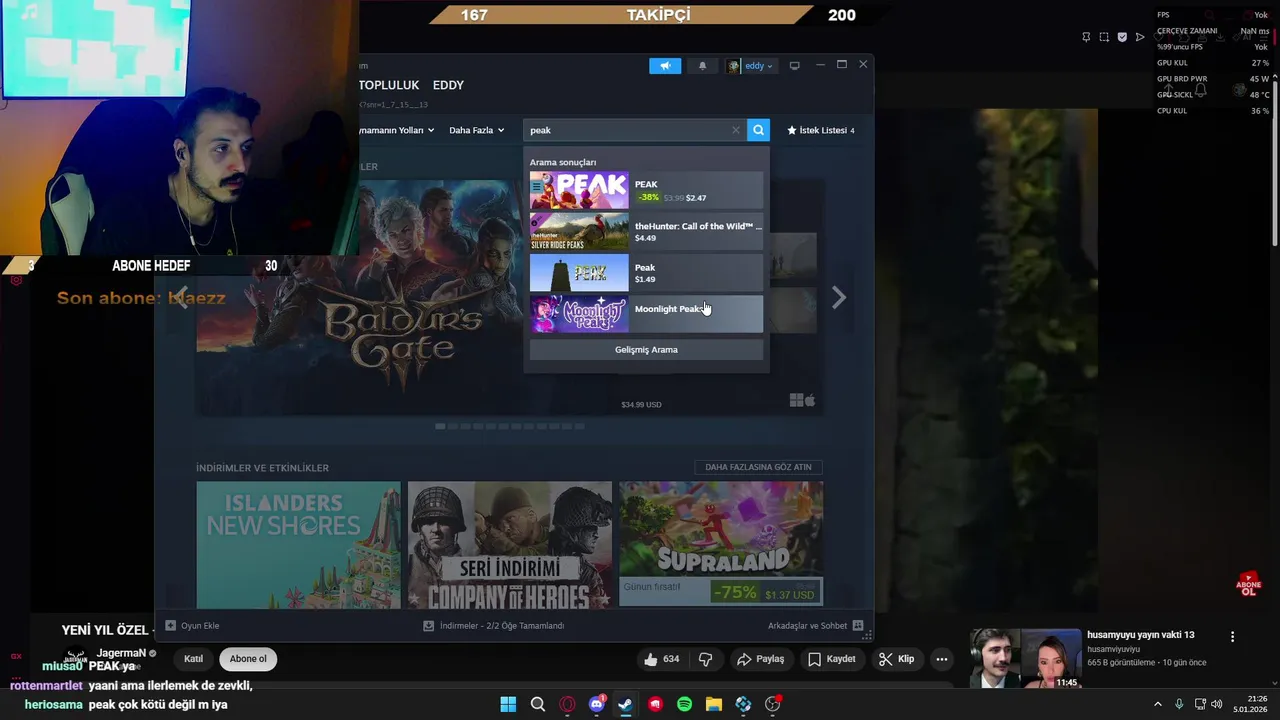Select the Peak result priced $1.49

tap(646, 273)
